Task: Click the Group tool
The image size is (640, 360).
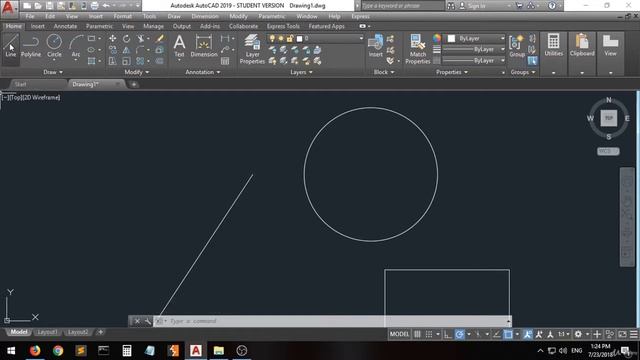Action: pos(516,46)
